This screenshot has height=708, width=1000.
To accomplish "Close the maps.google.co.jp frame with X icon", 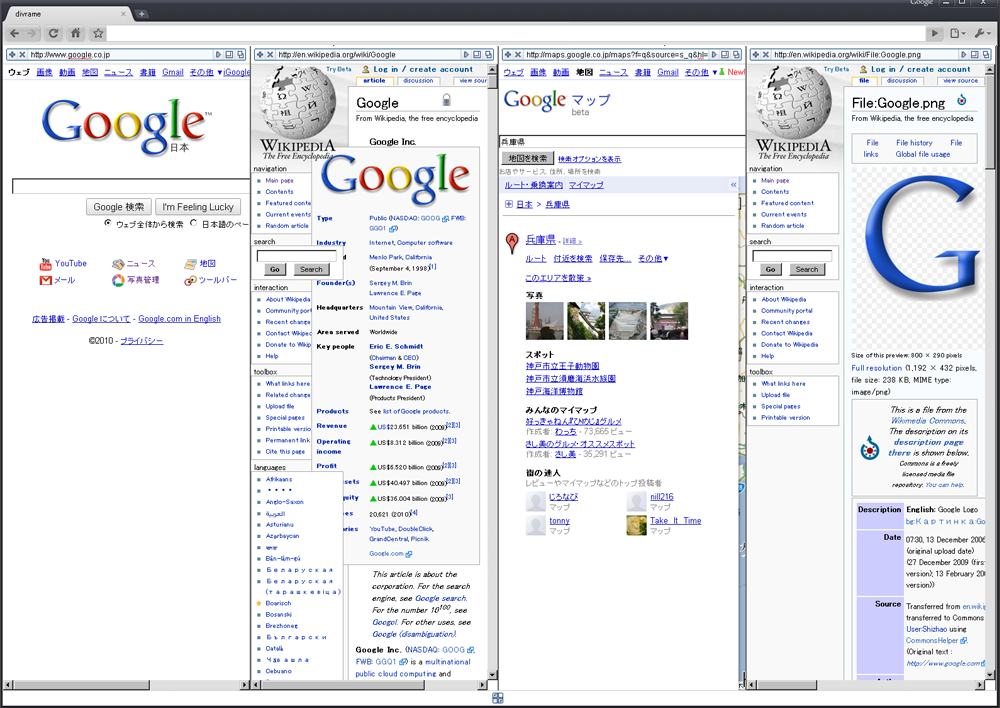I will click(518, 55).
